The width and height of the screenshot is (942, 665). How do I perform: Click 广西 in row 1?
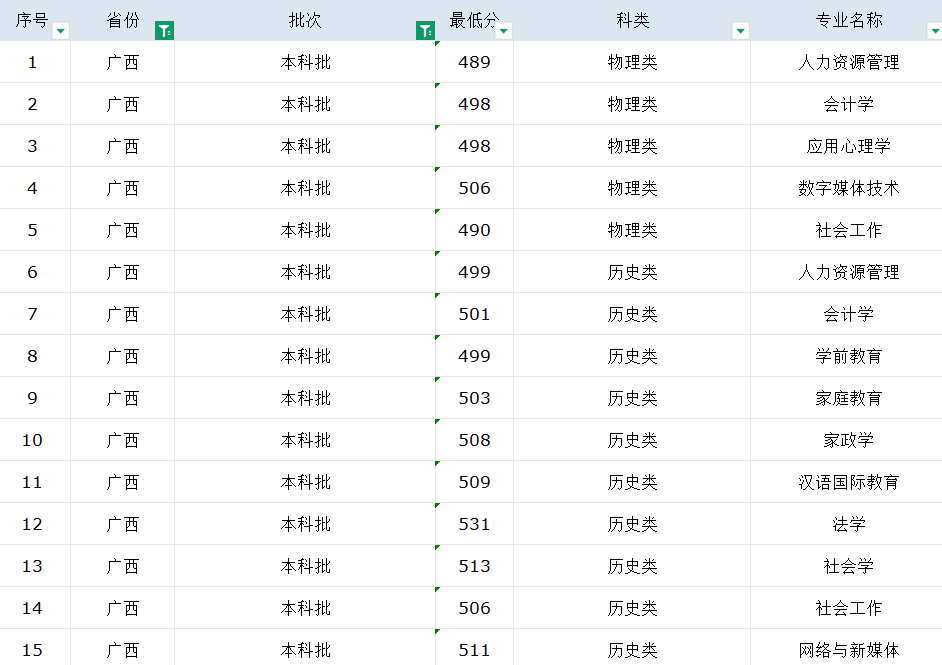[123, 62]
